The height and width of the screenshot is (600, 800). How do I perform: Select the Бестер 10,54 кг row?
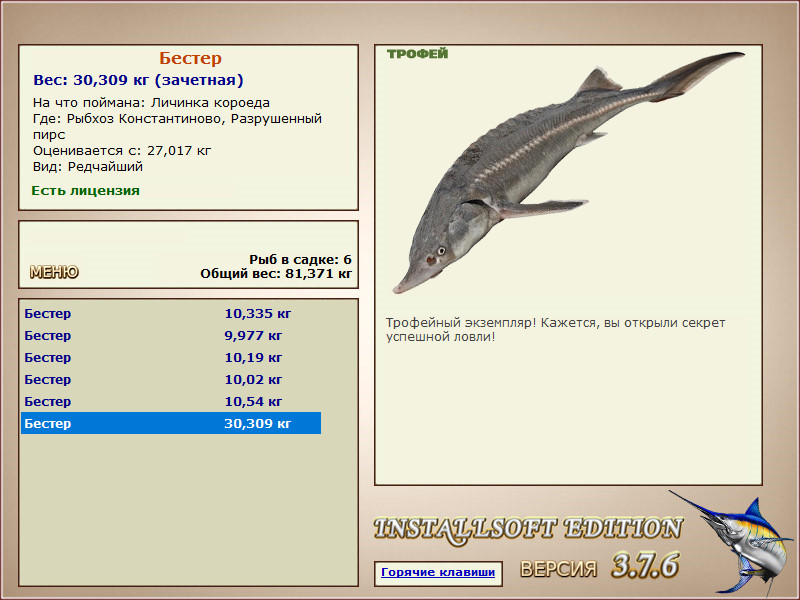pos(171,402)
